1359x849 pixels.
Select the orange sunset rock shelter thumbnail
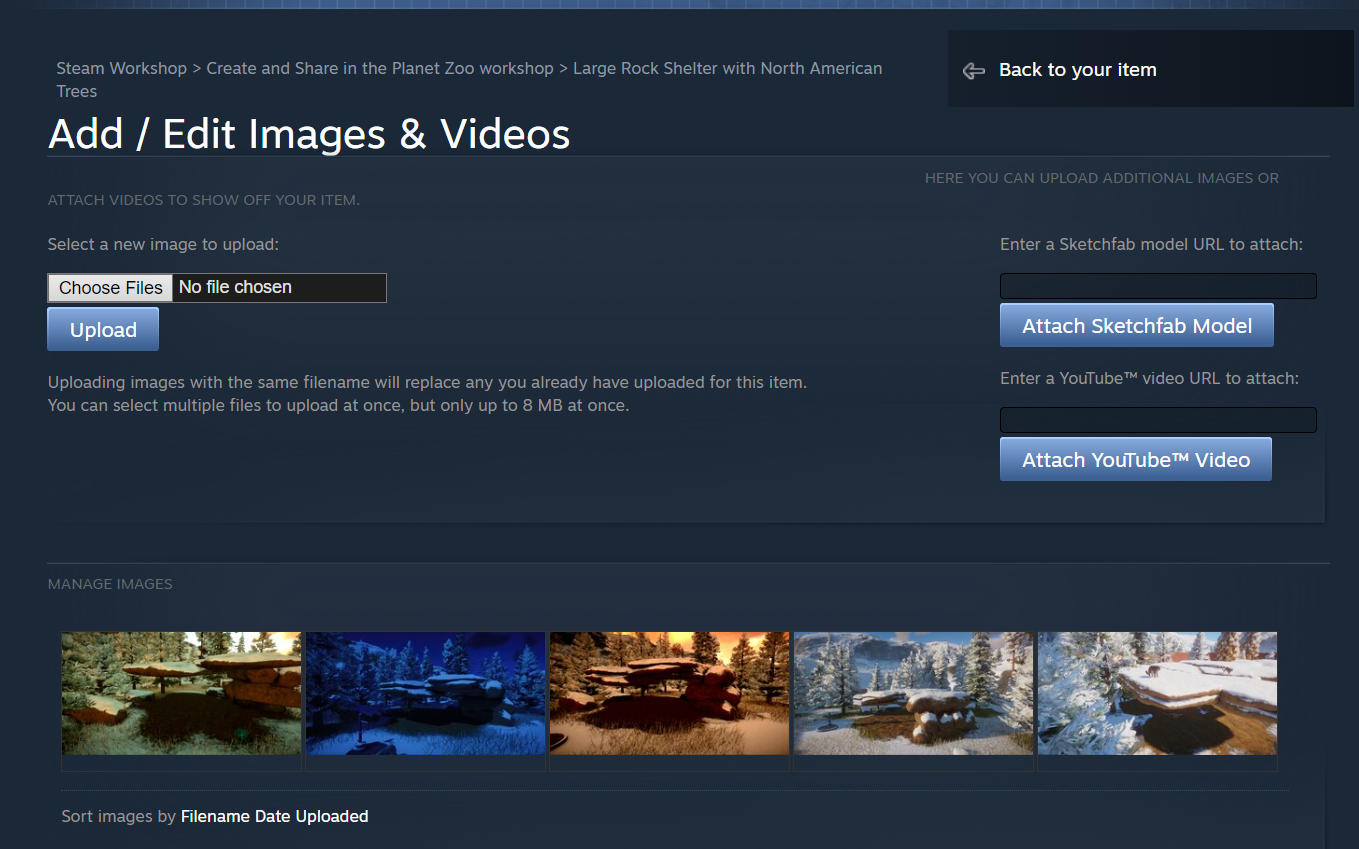(x=669, y=693)
